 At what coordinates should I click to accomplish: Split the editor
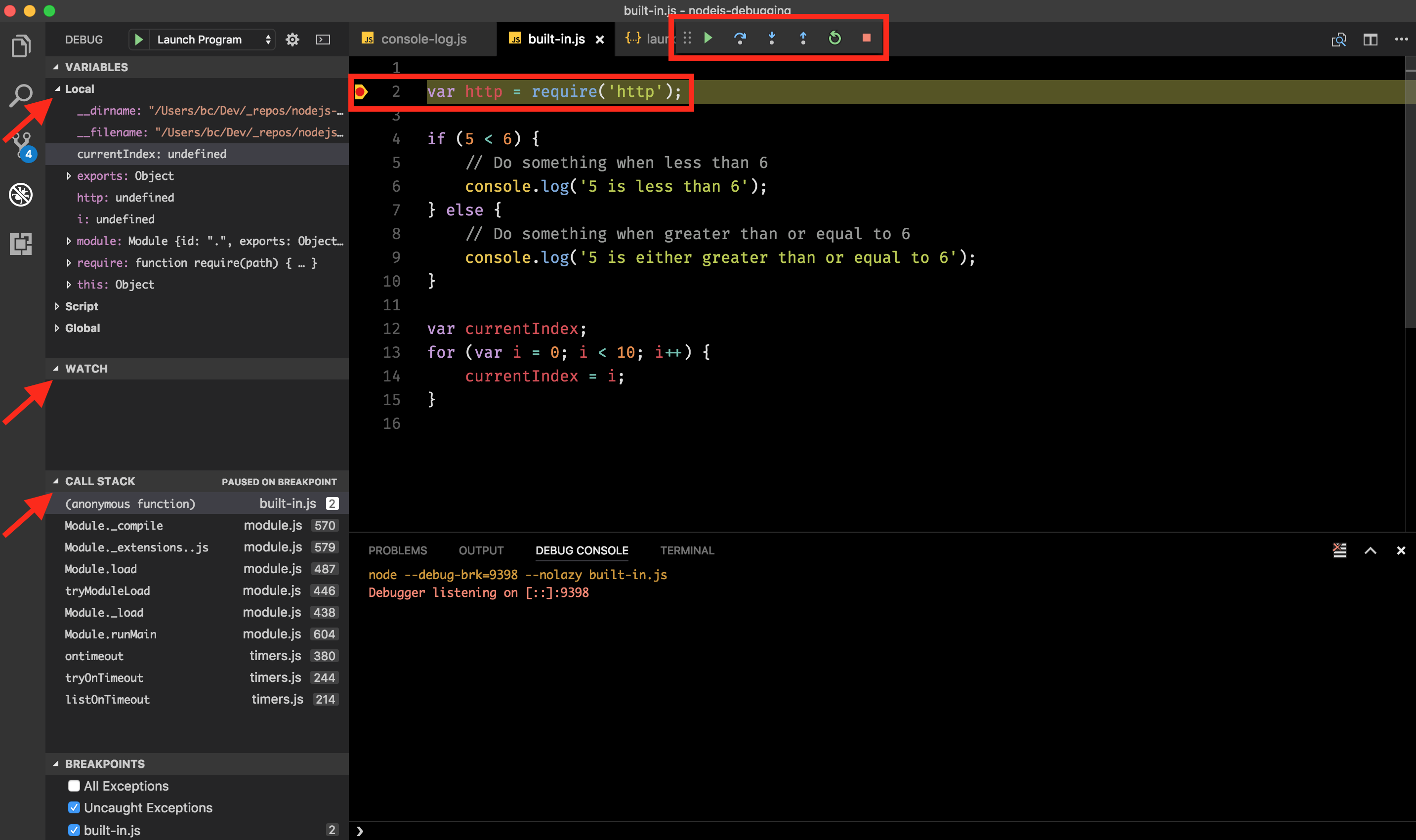click(1370, 40)
